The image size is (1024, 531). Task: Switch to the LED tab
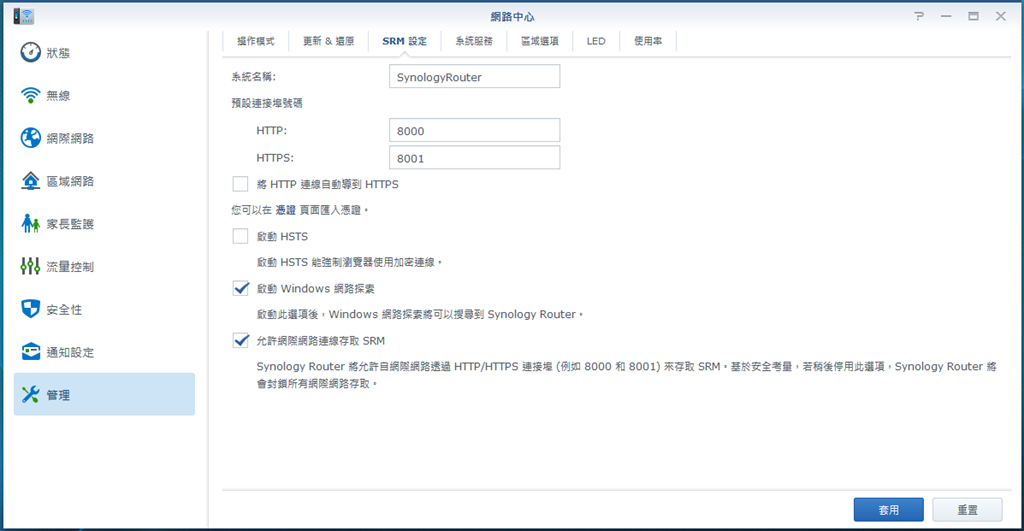(596, 41)
